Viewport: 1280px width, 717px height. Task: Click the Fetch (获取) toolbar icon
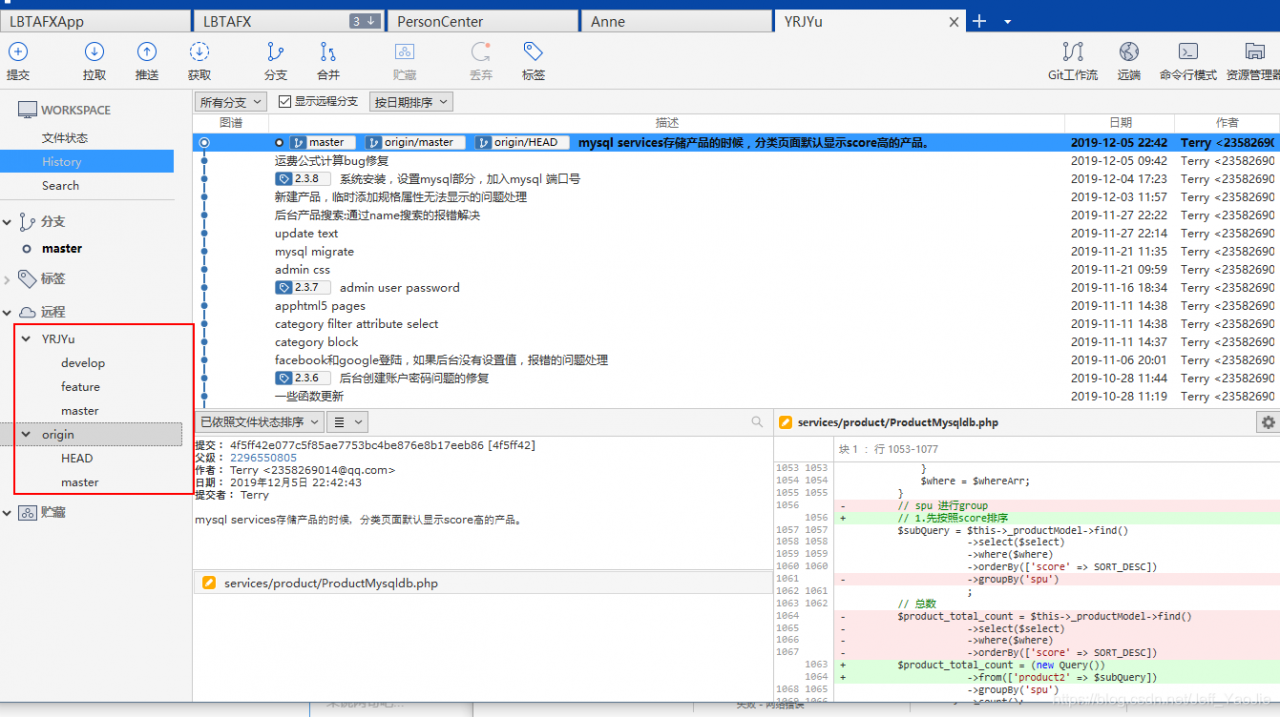[199, 52]
